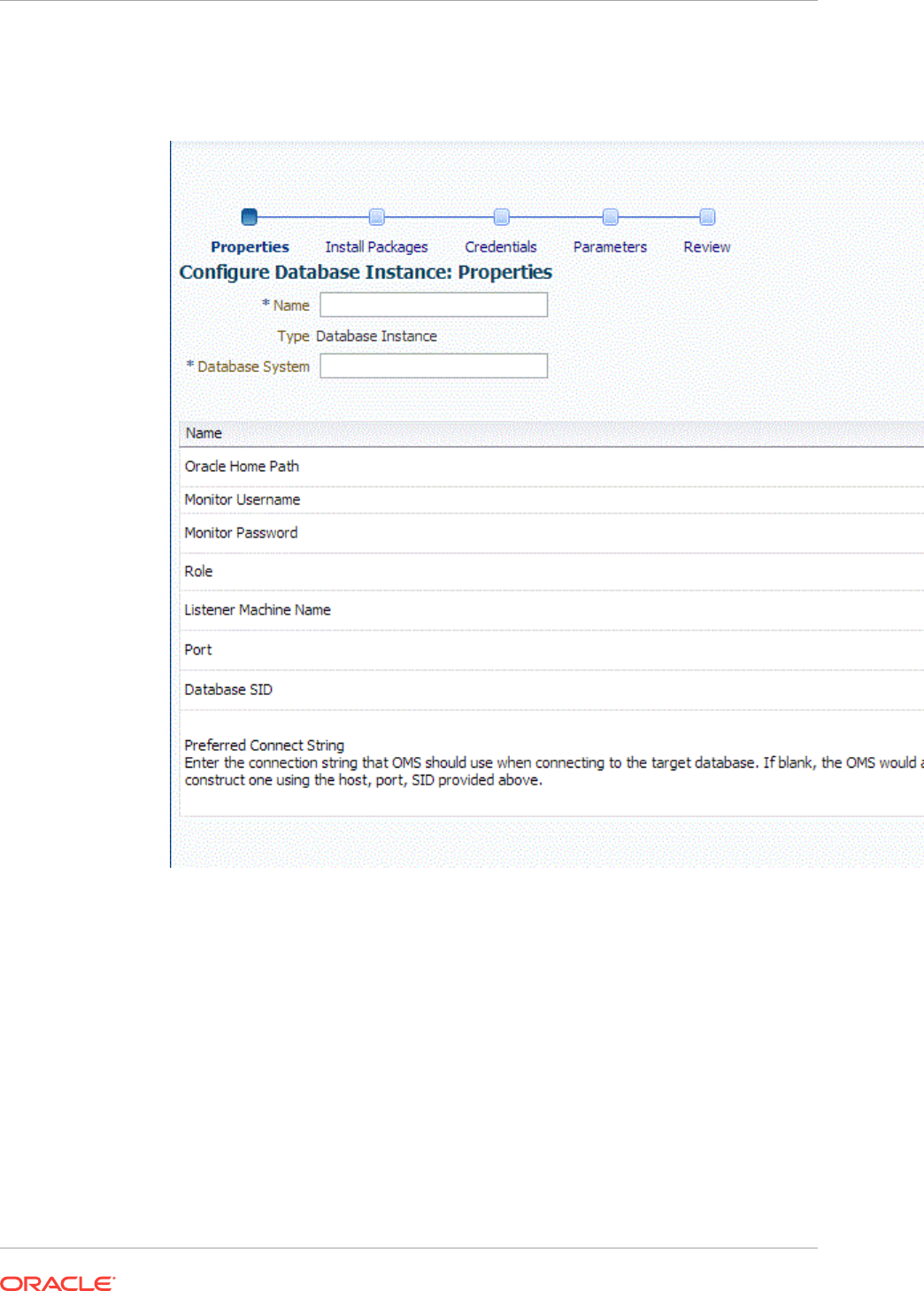
Task: Select the Oracle Home Path row
Action: (x=551, y=467)
